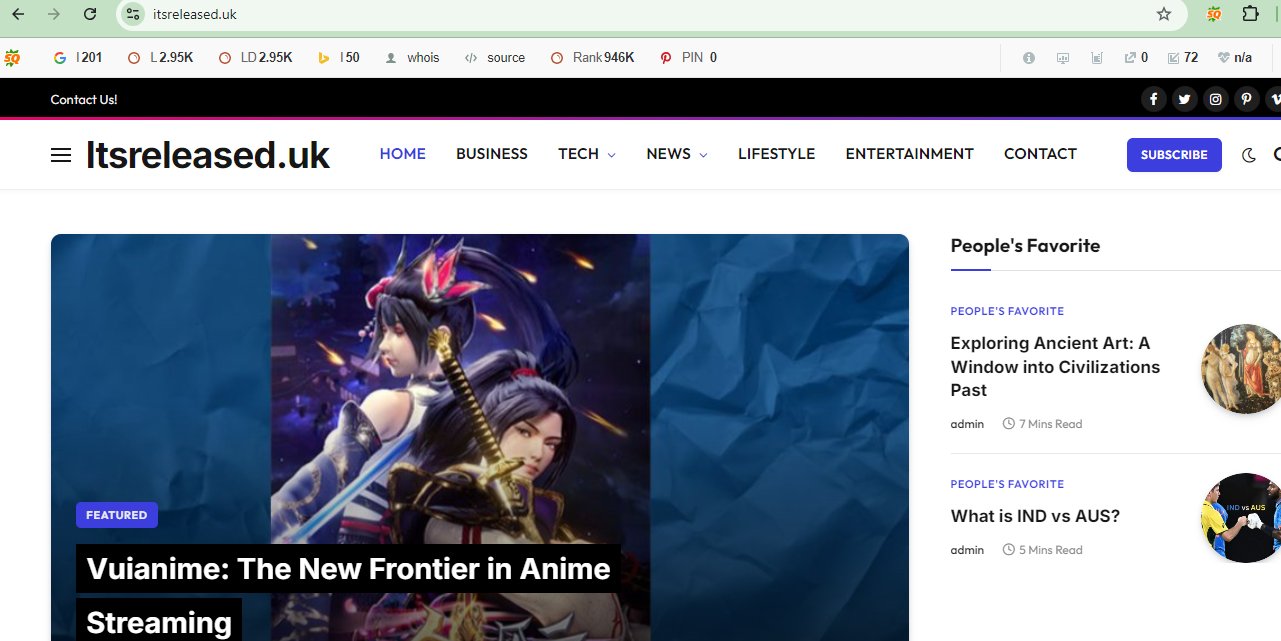Screen dimensions: 1281x641
Task: Open the Contact Us! link
Action: (84, 99)
